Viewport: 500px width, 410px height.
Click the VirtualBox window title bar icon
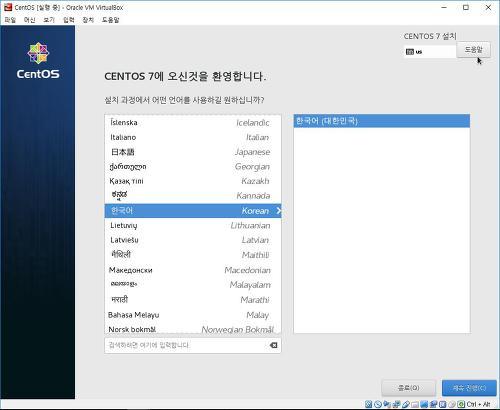click(x=8, y=7)
